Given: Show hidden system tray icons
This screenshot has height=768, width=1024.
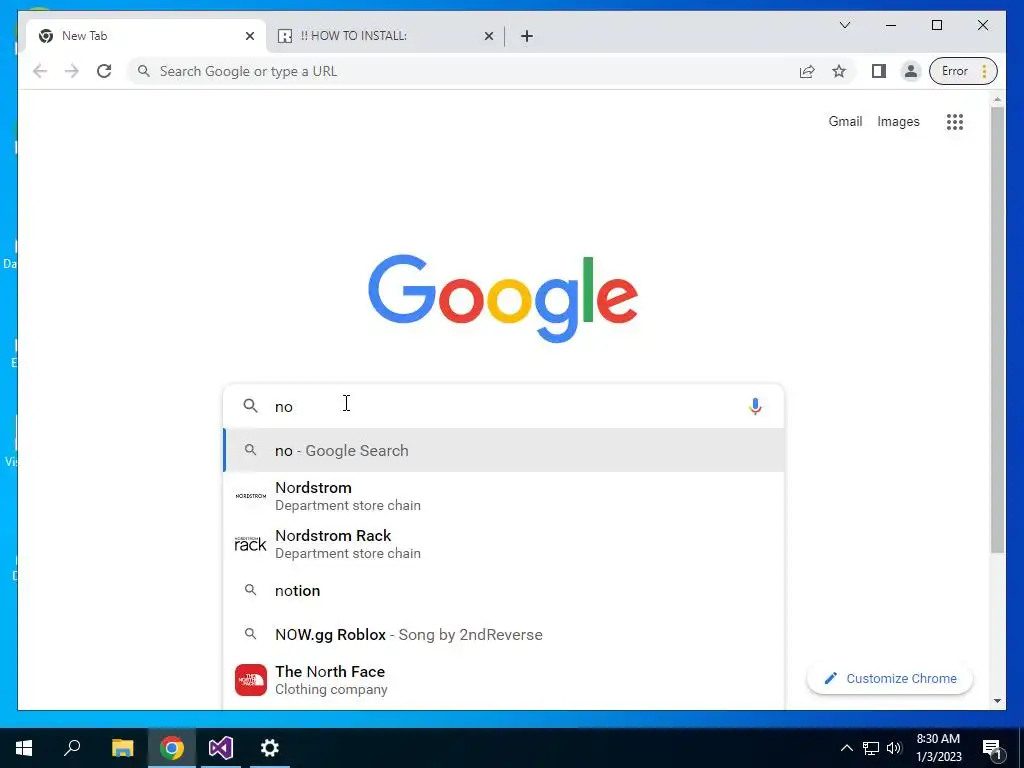Looking at the screenshot, I should point(846,748).
